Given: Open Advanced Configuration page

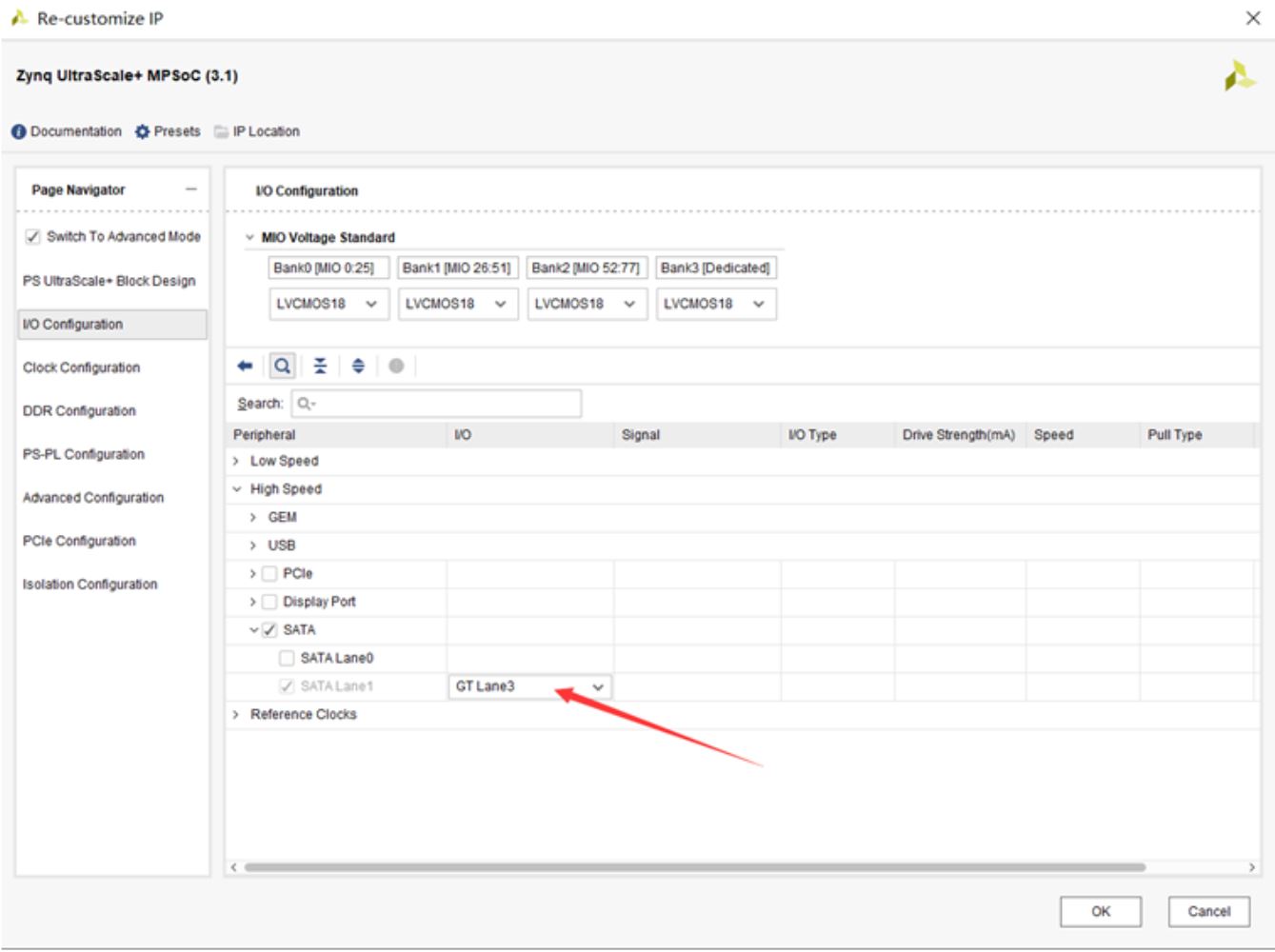Looking at the screenshot, I should coord(93,498).
